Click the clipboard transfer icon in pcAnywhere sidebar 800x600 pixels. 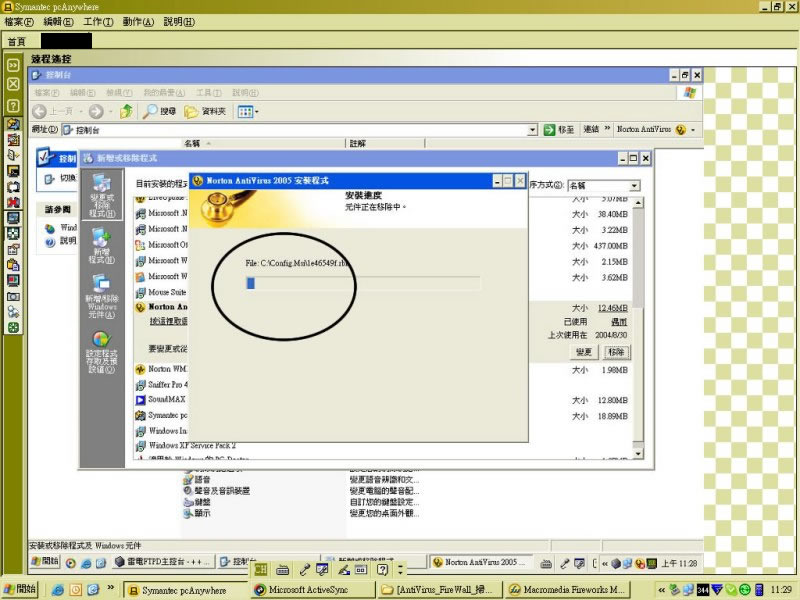click(x=13, y=265)
